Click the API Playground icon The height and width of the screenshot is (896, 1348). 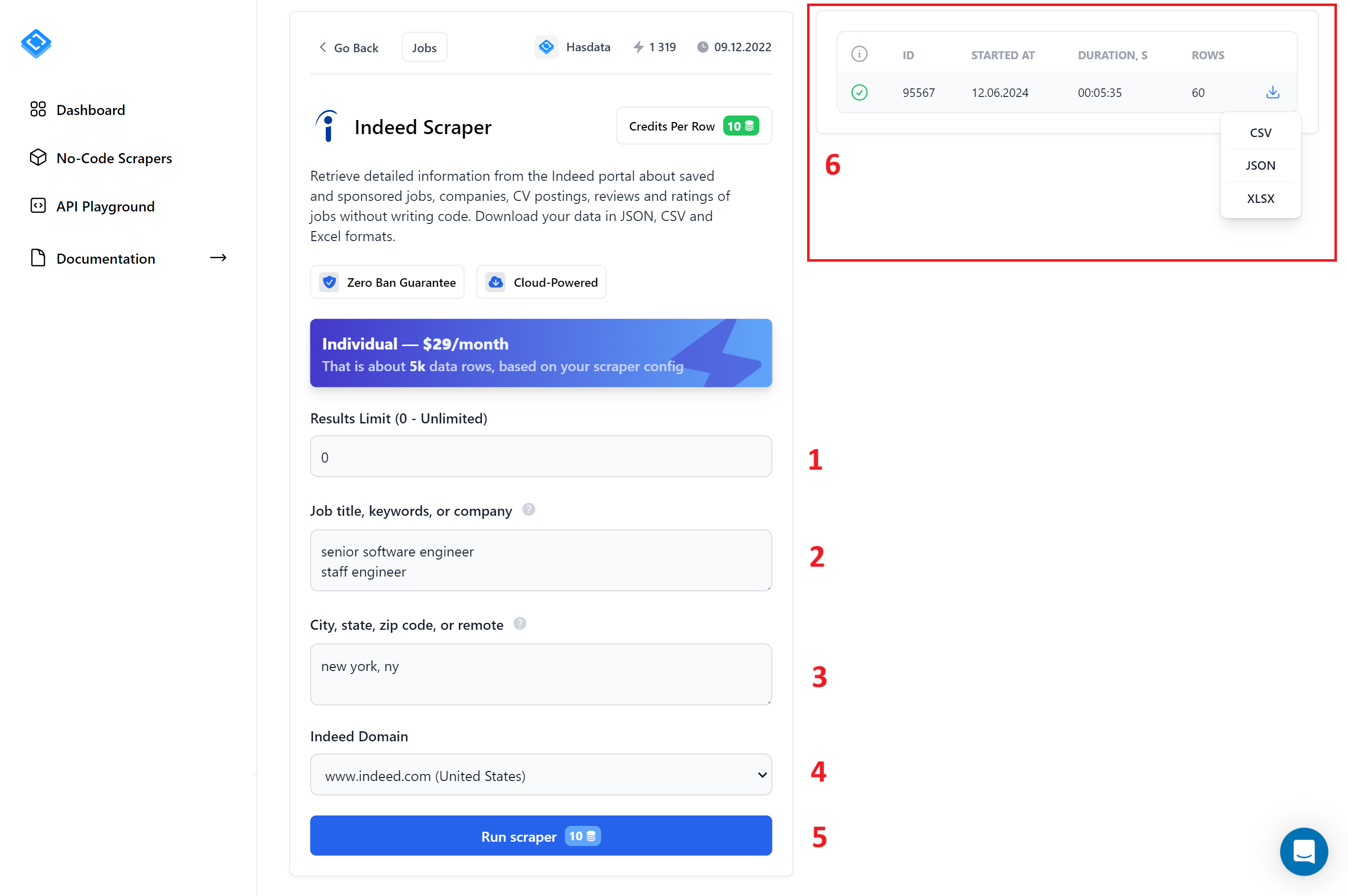pyautogui.click(x=37, y=206)
